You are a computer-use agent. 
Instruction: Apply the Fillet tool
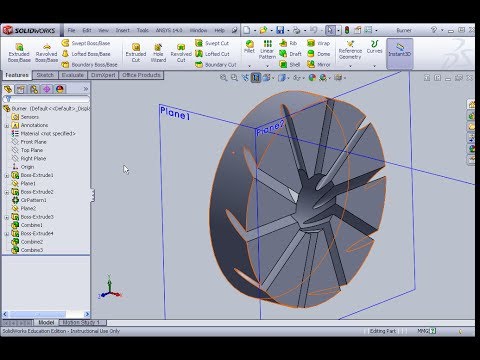(x=249, y=47)
